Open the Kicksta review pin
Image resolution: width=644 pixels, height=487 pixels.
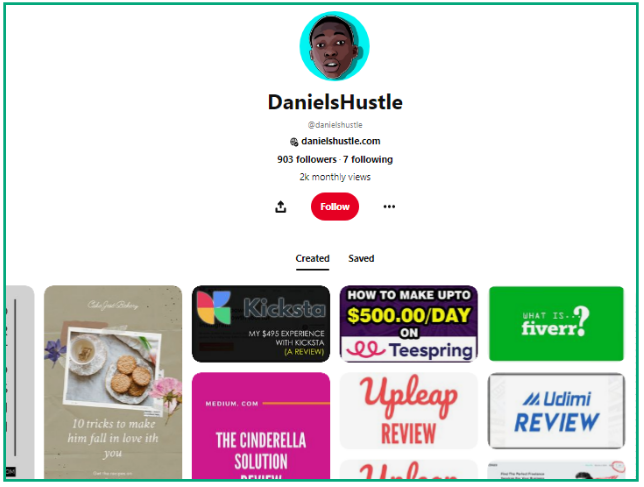(261, 324)
